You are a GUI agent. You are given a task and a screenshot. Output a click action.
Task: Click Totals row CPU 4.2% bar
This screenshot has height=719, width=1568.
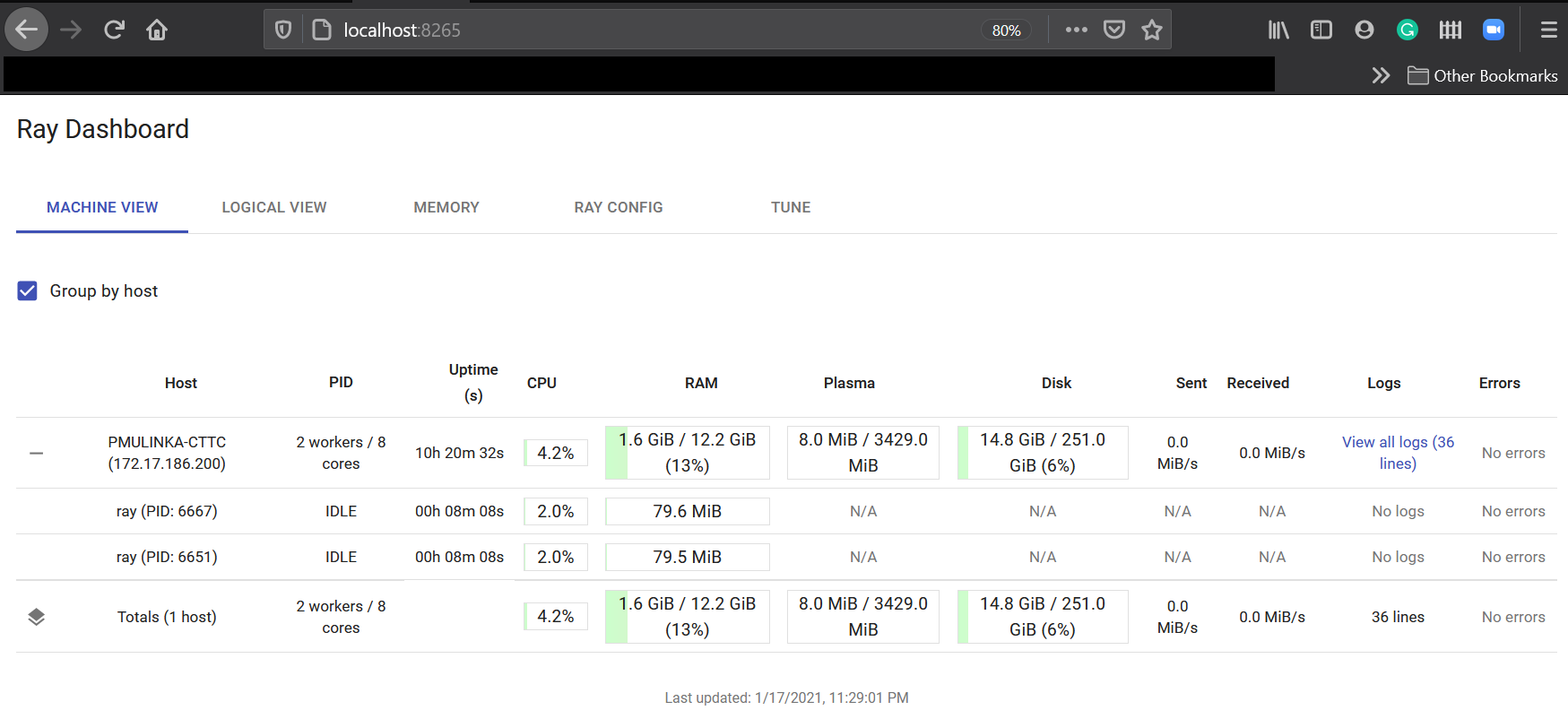[x=556, y=617]
